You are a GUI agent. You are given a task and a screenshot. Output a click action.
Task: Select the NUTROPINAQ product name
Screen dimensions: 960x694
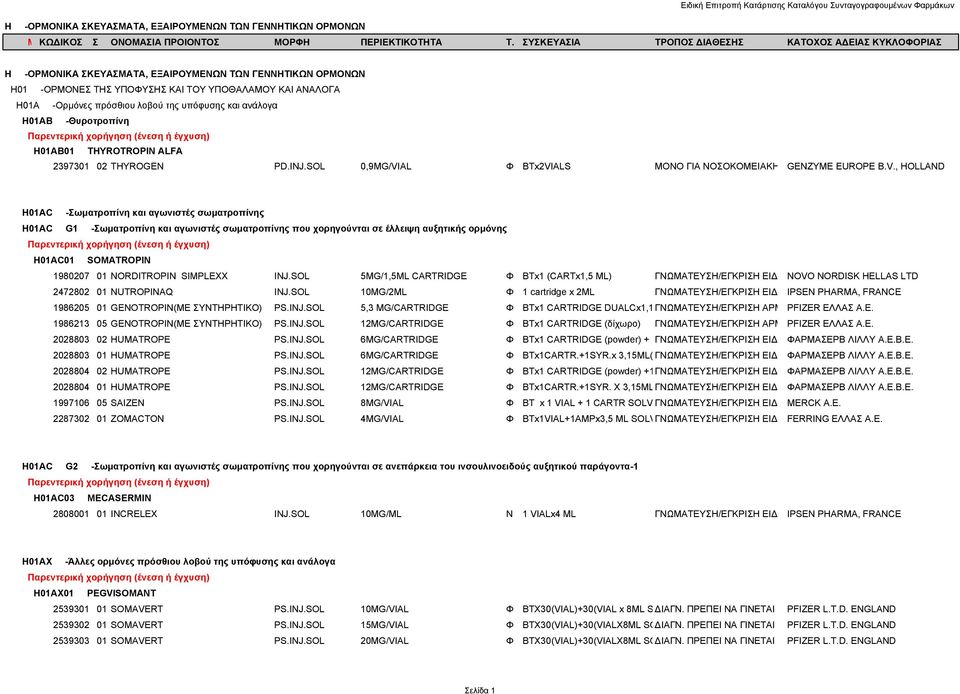141,292
